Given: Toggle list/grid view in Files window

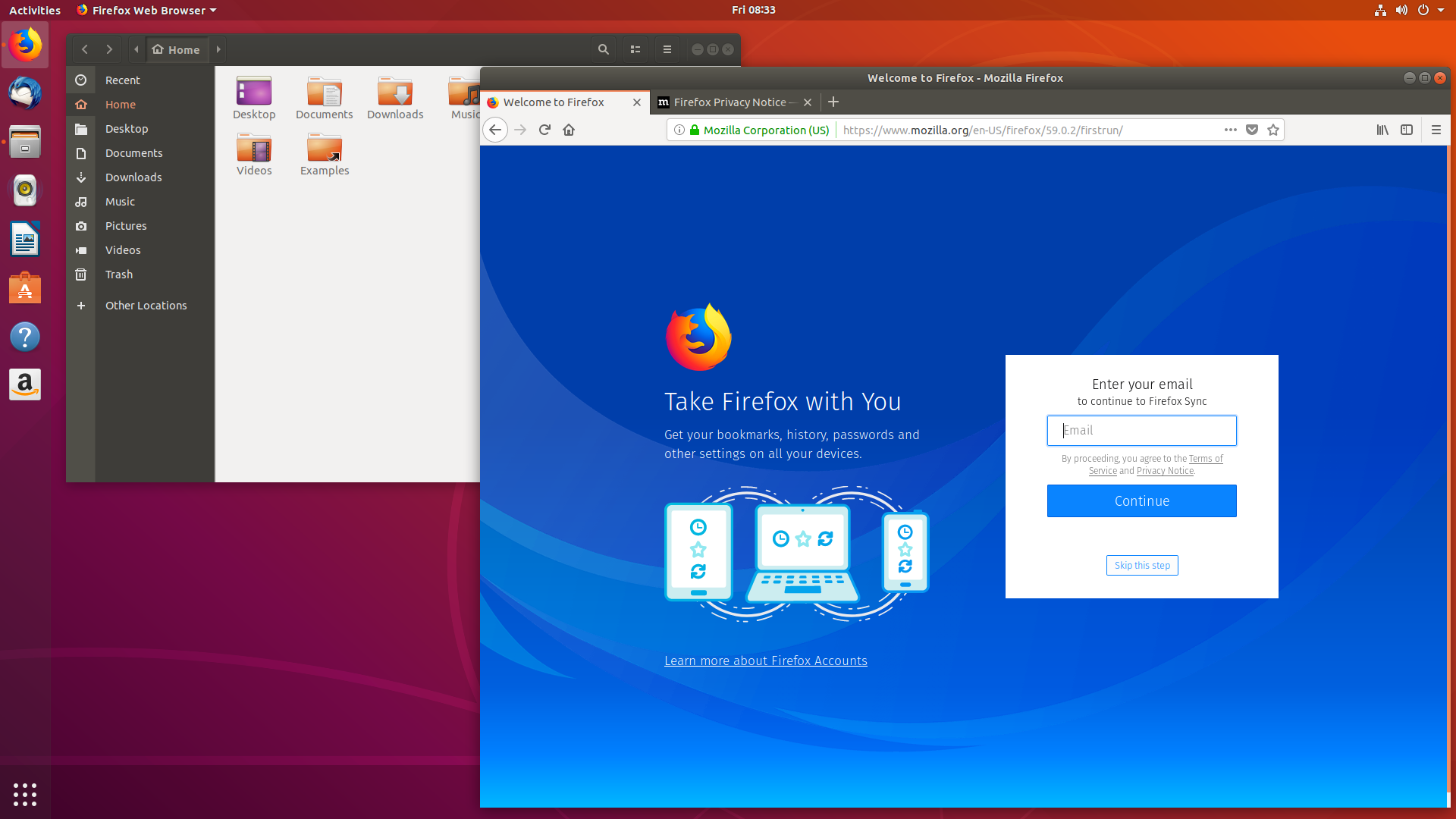Looking at the screenshot, I should click(x=635, y=49).
